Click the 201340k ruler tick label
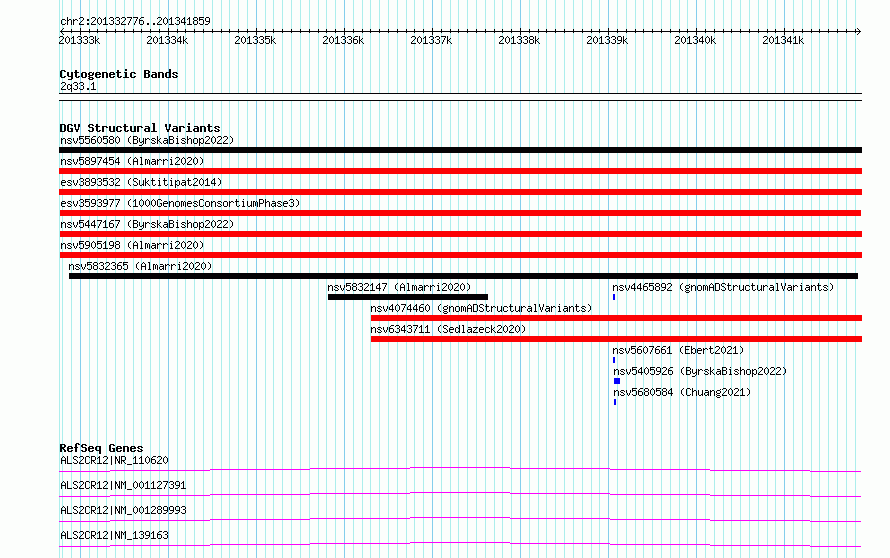This screenshot has width=890, height=558. click(x=695, y=40)
